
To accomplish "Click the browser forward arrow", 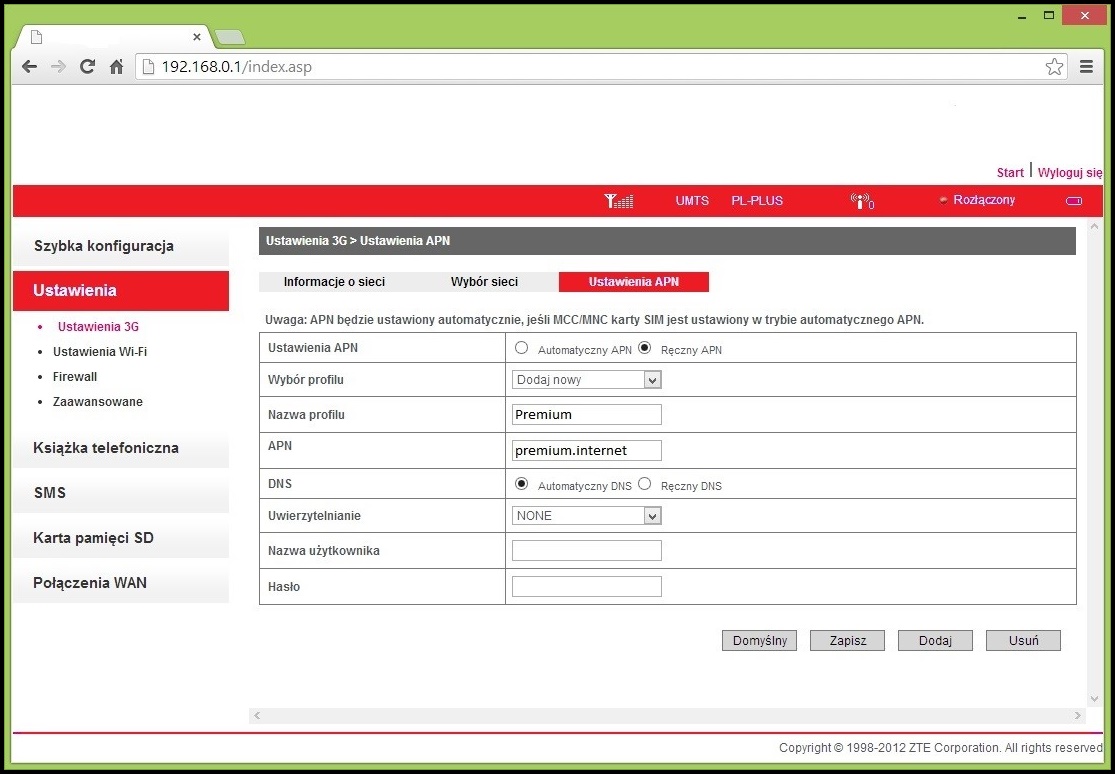I will 58,67.
